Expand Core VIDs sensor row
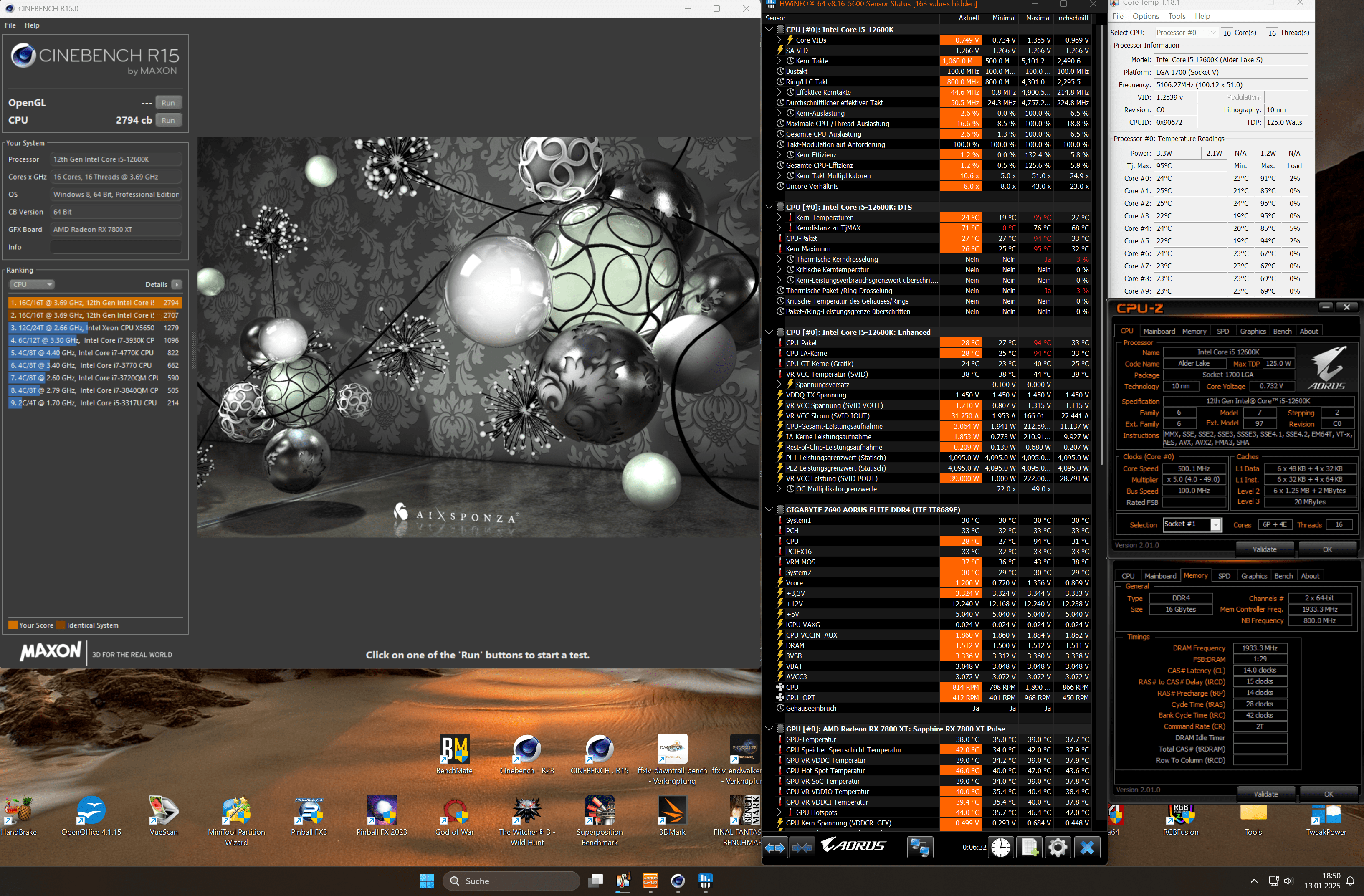This screenshot has width=1364, height=896. (779, 40)
